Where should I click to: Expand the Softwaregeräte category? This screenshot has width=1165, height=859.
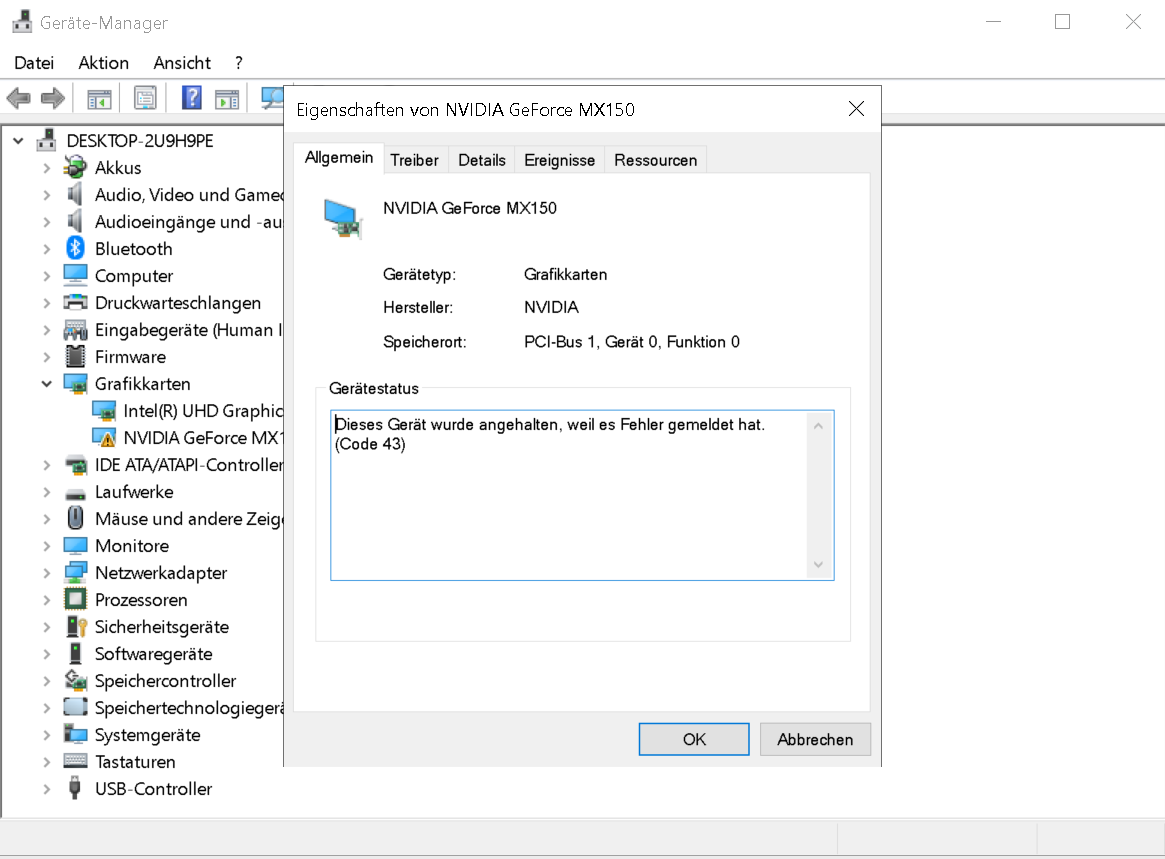coord(47,654)
